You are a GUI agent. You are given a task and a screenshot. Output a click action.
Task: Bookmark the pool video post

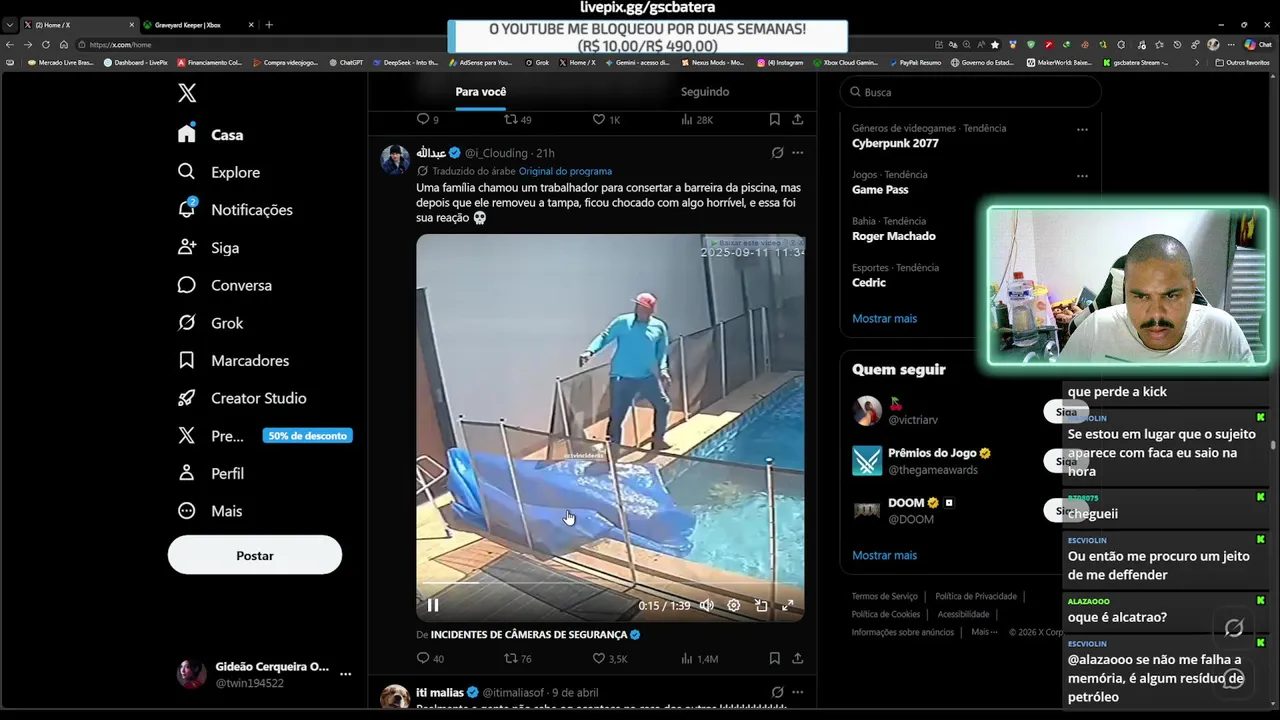point(775,659)
